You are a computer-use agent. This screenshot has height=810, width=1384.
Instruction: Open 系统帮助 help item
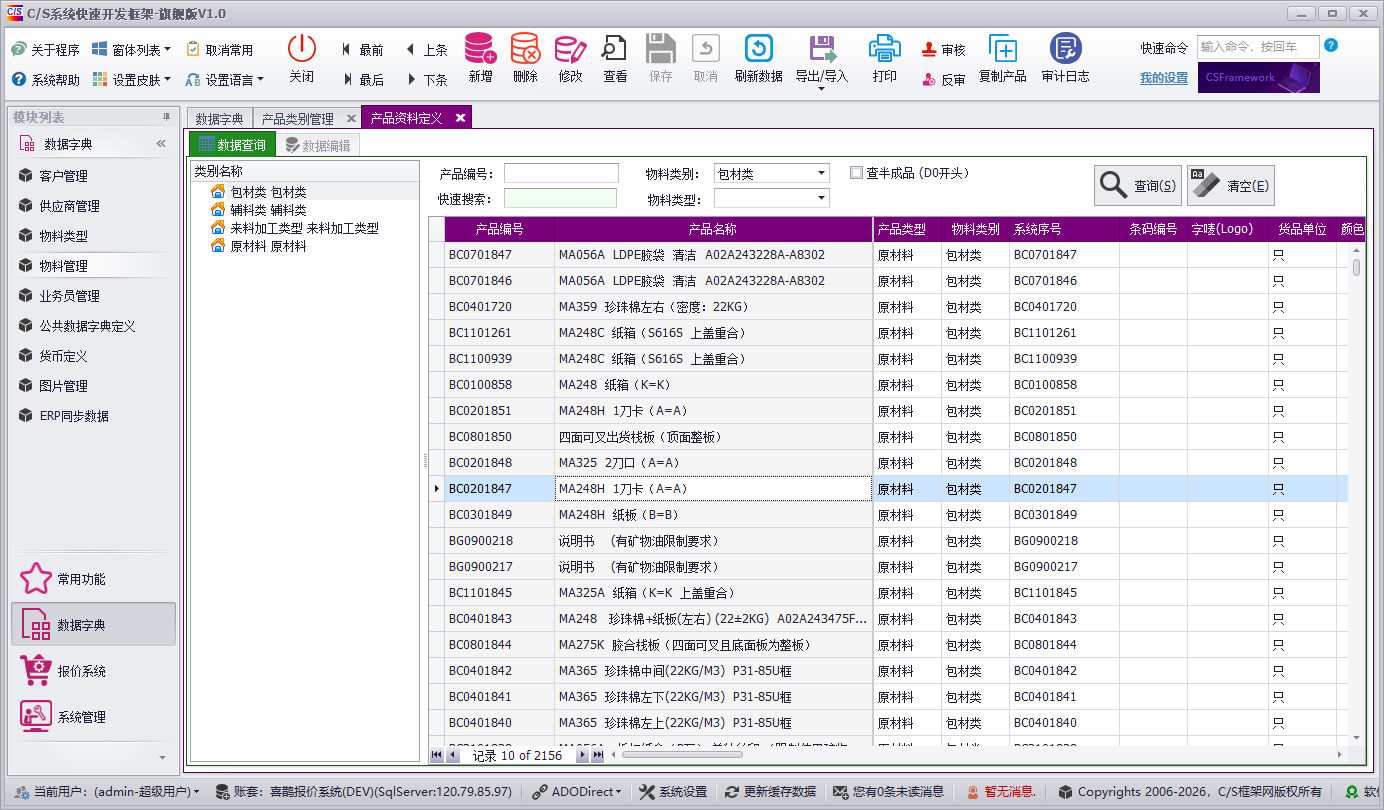coord(46,80)
